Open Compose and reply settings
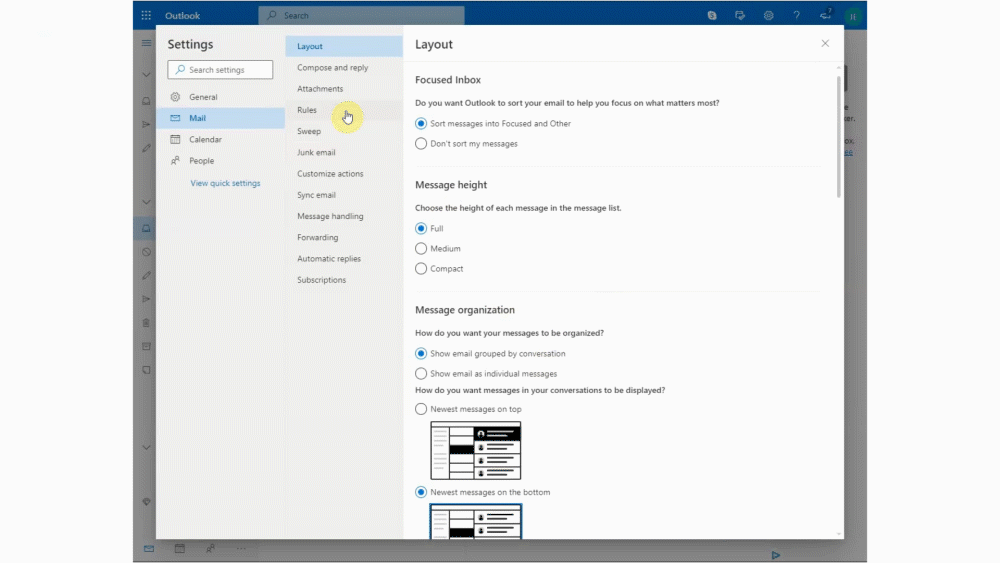 pyautogui.click(x=344, y=68)
